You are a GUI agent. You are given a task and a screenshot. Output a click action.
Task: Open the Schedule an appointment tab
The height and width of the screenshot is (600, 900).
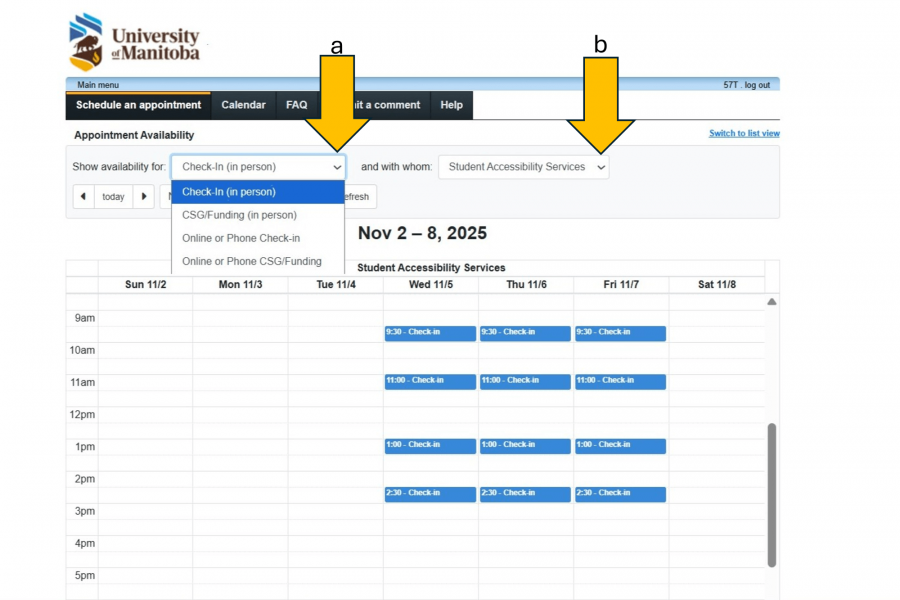[x=138, y=105]
